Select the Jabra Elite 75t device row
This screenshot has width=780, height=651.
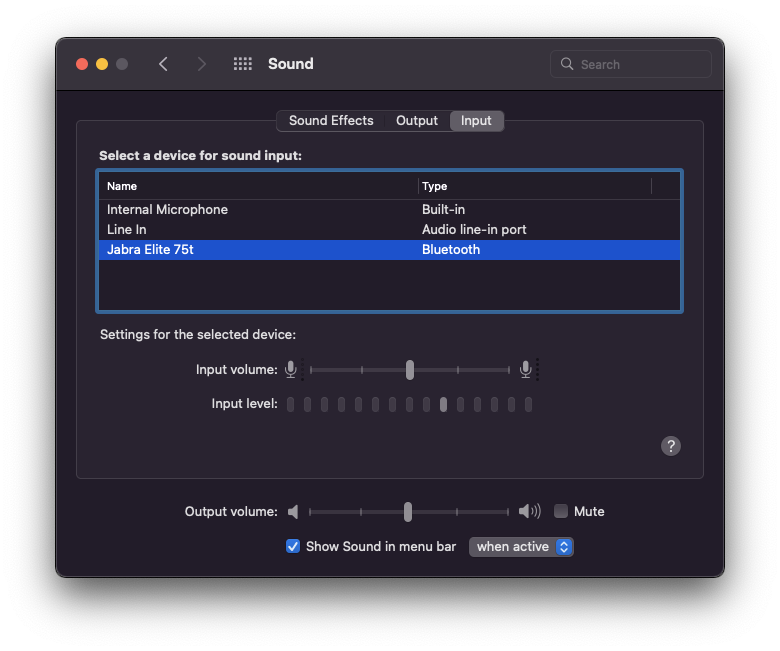pos(150,250)
